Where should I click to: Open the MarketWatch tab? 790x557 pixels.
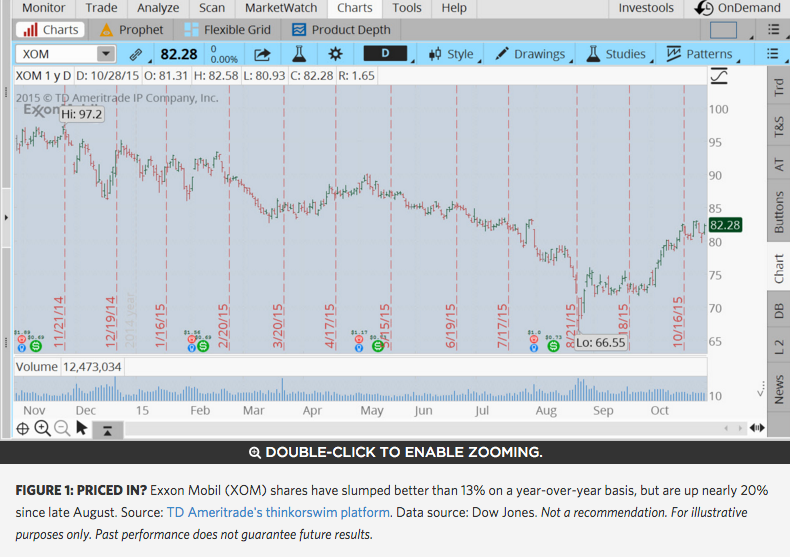tap(281, 8)
